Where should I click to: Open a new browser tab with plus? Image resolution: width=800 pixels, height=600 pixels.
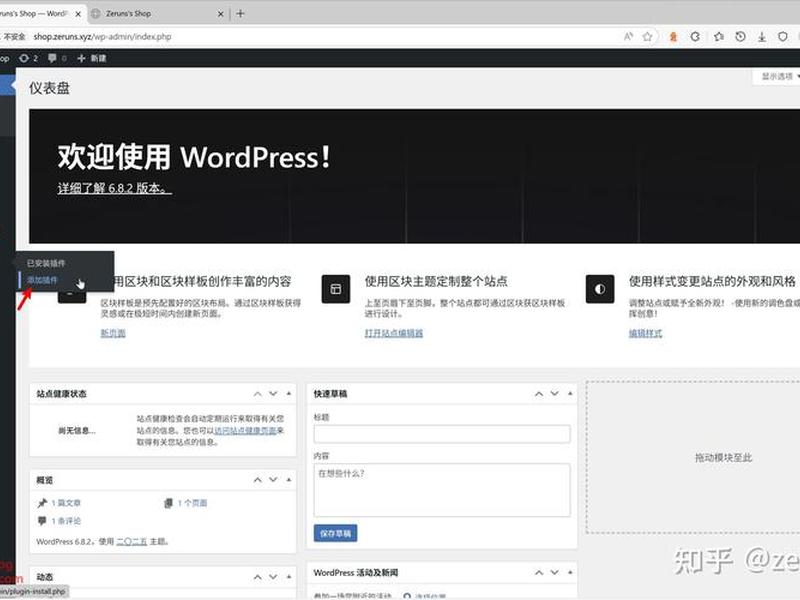click(x=240, y=14)
